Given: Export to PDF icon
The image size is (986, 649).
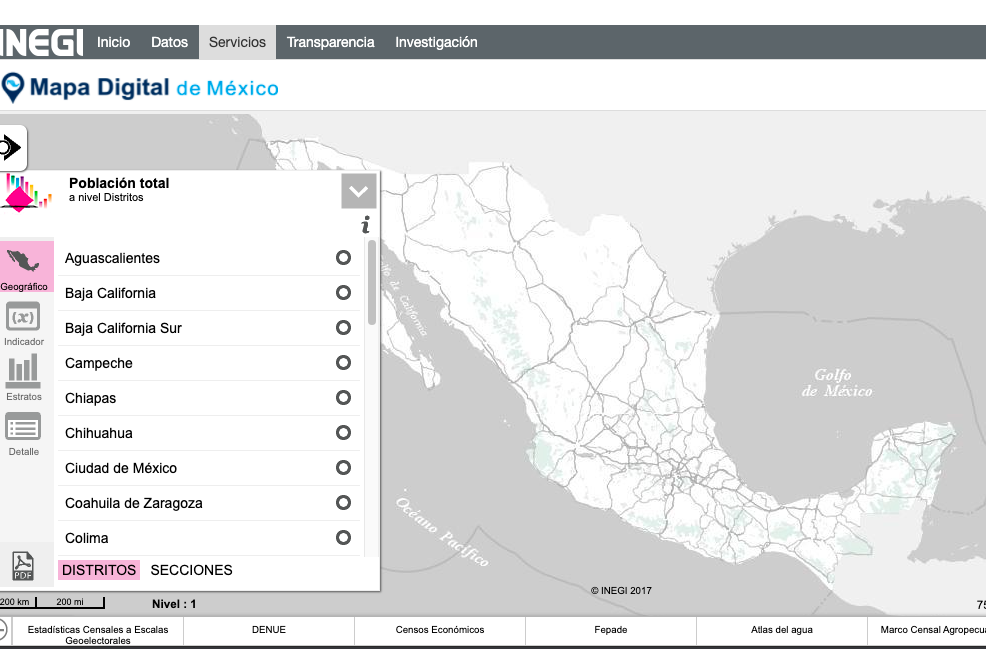Looking at the screenshot, I should pyautogui.click(x=23, y=566).
